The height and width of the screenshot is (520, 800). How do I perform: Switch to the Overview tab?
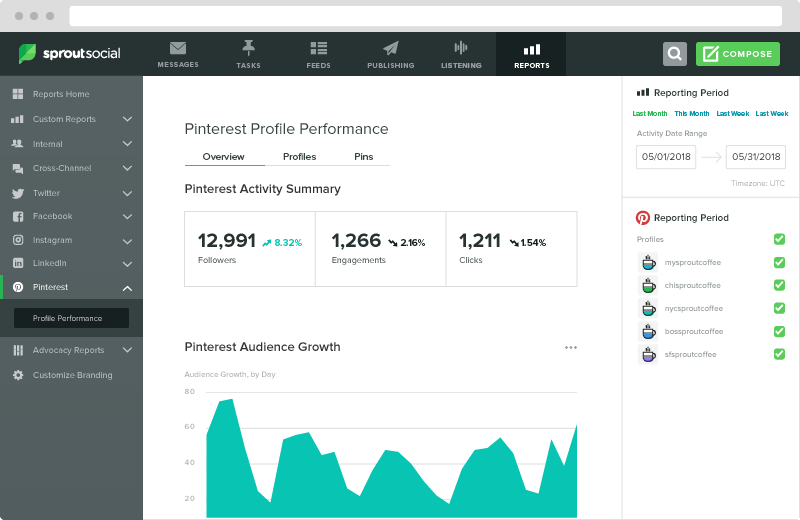[223, 157]
